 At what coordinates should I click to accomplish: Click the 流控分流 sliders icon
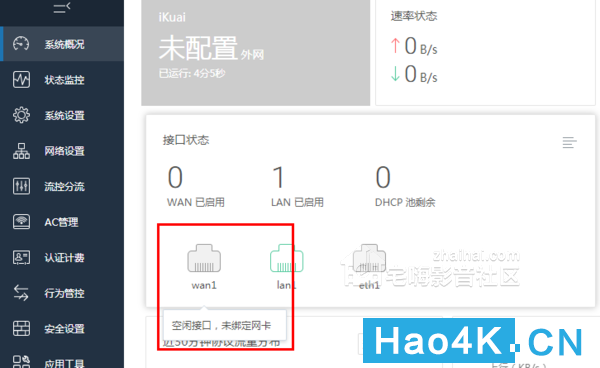tap(21, 186)
